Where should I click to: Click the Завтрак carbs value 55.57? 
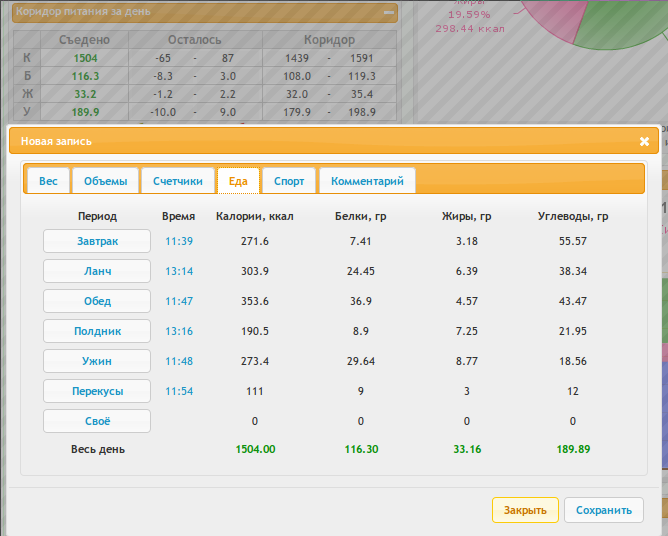[573, 241]
